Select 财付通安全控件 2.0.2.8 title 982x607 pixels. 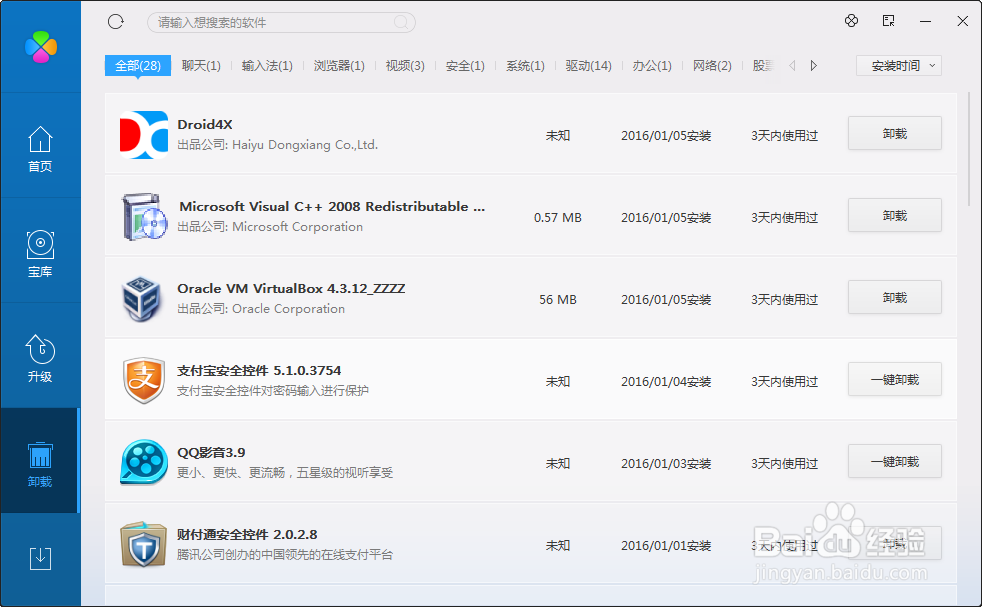[x=247, y=534]
